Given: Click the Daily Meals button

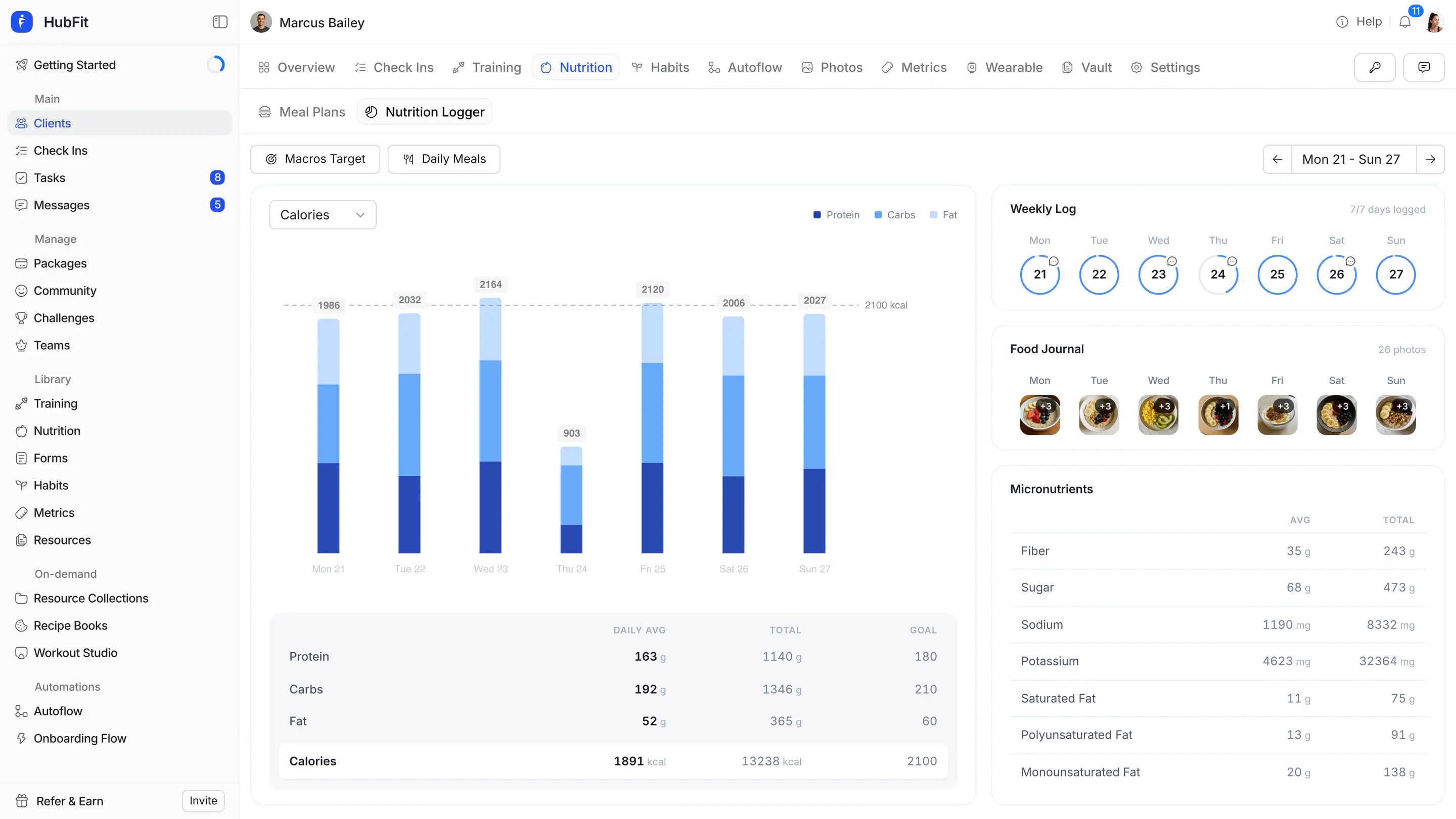Looking at the screenshot, I should tap(444, 159).
